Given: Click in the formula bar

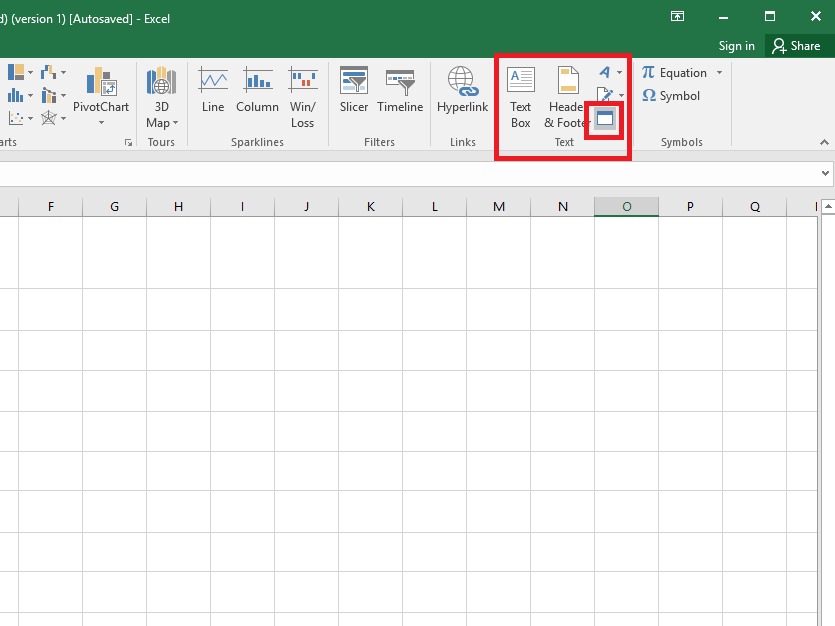Looking at the screenshot, I should (409, 174).
